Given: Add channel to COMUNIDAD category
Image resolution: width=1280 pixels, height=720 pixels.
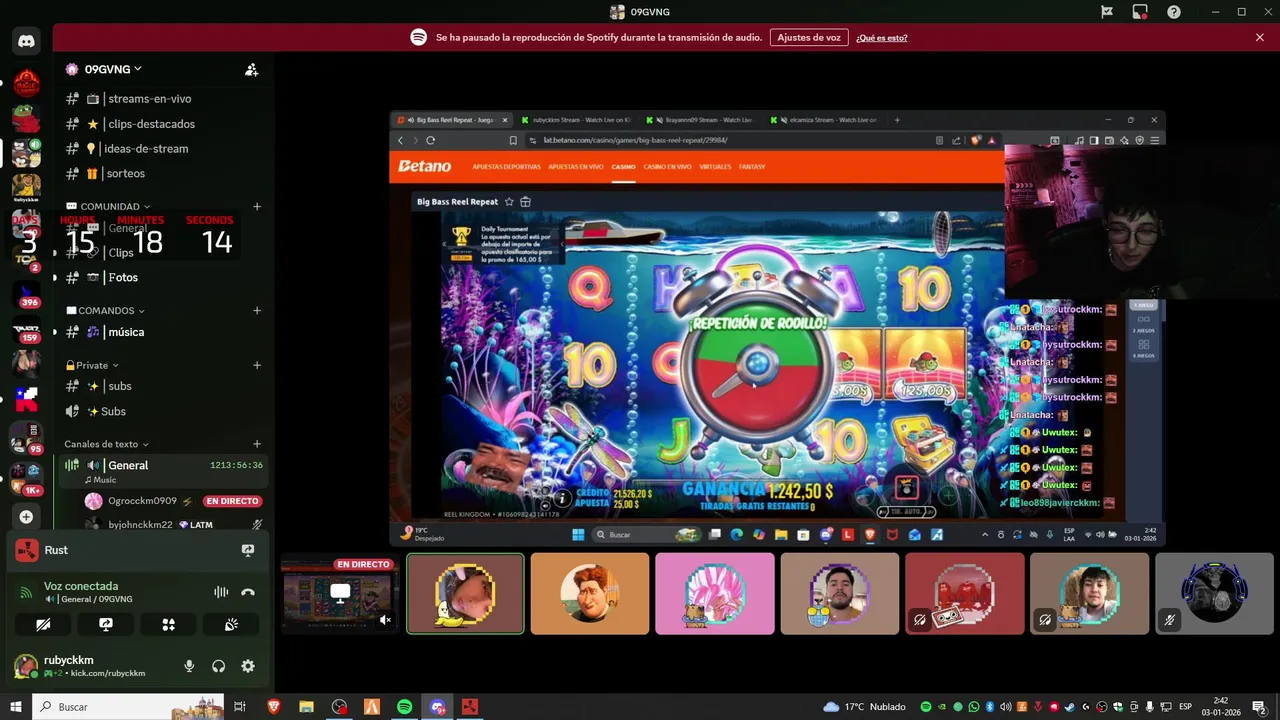Looking at the screenshot, I should tap(257, 207).
